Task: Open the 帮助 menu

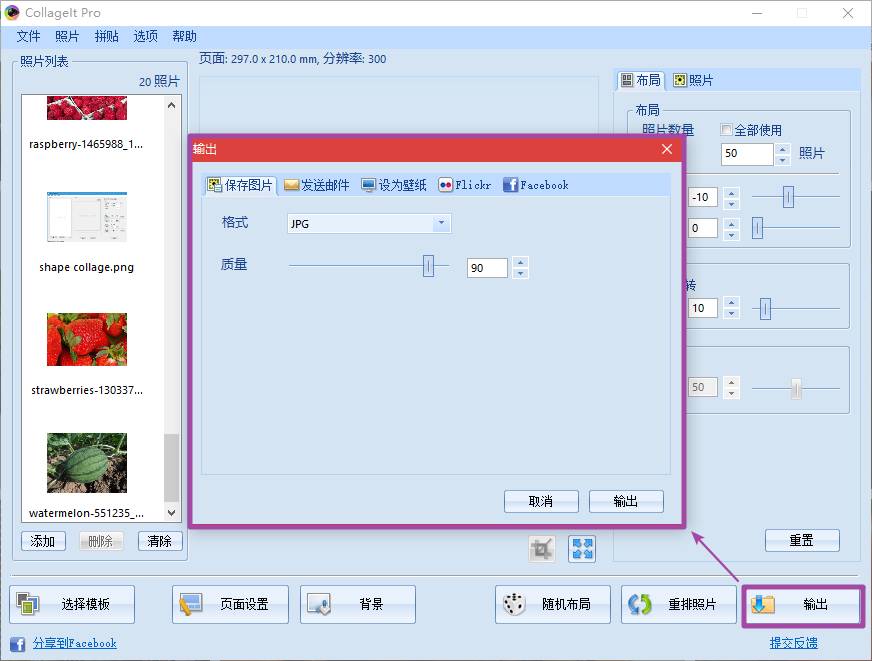Action: [184, 36]
